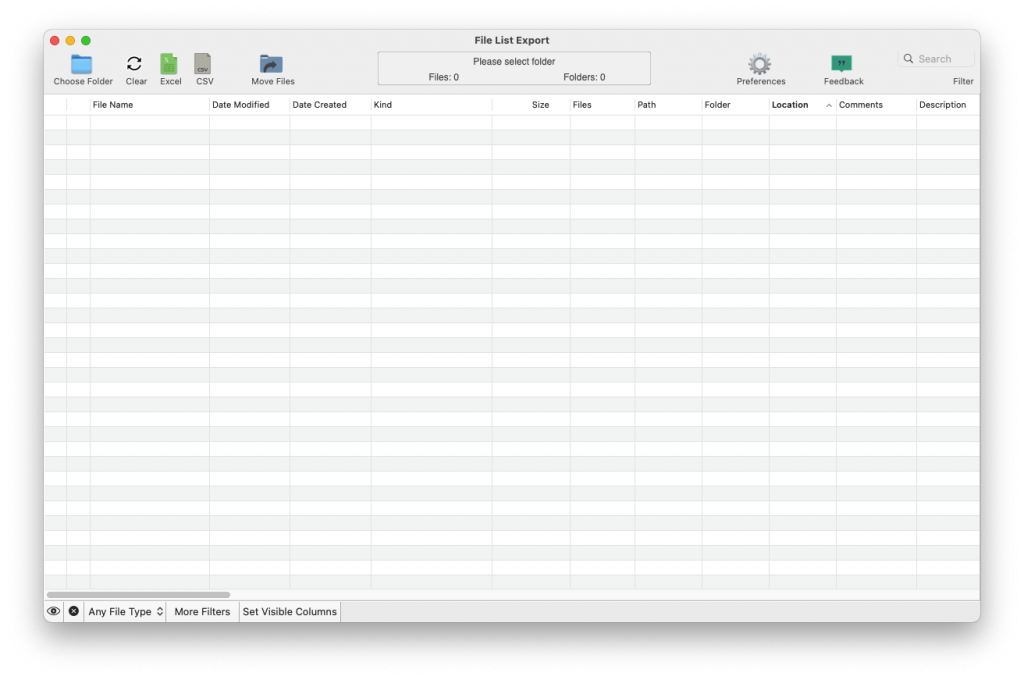
Task: Sort by Kind column header
Action: point(431,105)
